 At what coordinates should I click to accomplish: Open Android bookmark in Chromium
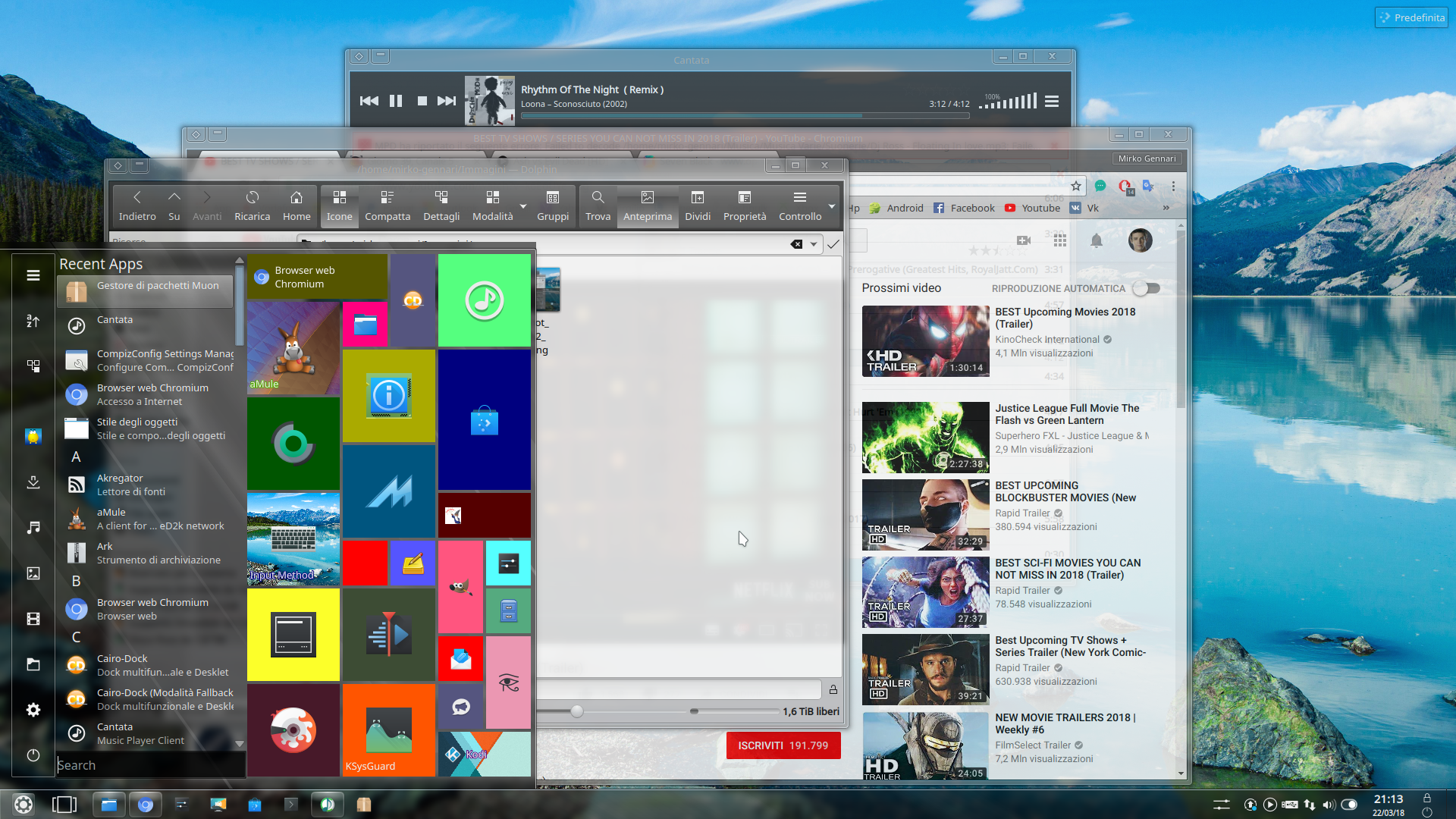coord(896,208)
